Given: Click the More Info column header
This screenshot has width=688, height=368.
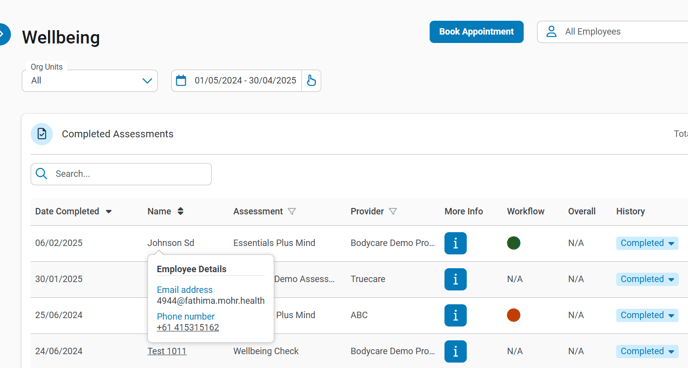Looking at the screenshot, I should point(464,211).
